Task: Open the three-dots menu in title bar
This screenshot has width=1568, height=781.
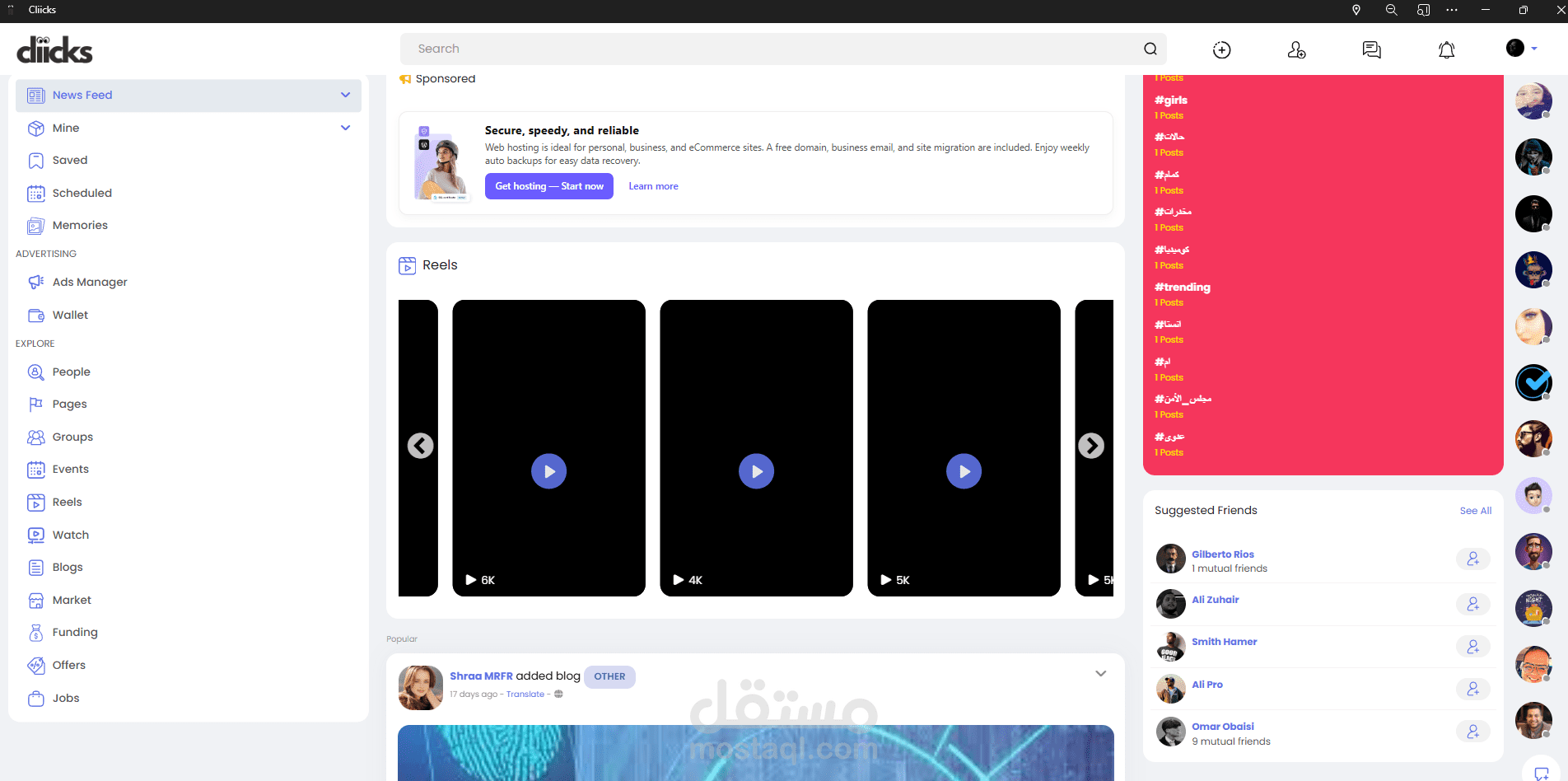Action: coord(1452,10)
